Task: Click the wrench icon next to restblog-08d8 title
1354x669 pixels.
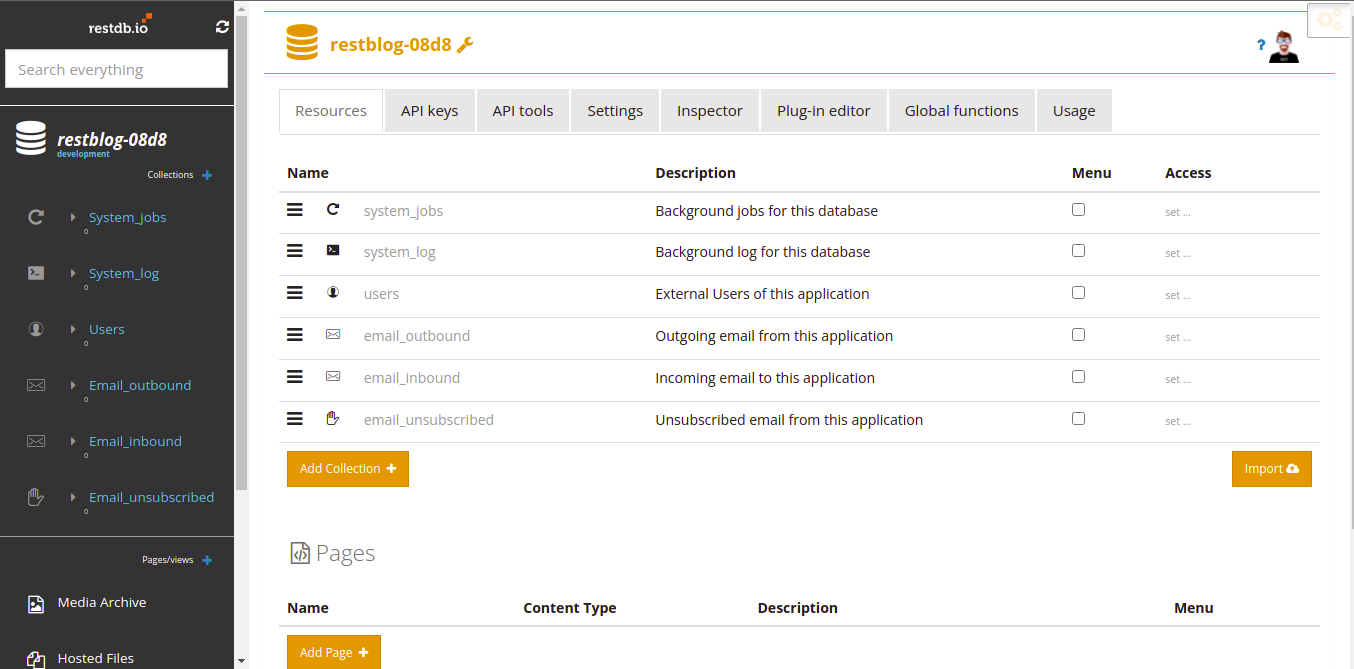Action: pyautogui.click(x=465, y=44)
